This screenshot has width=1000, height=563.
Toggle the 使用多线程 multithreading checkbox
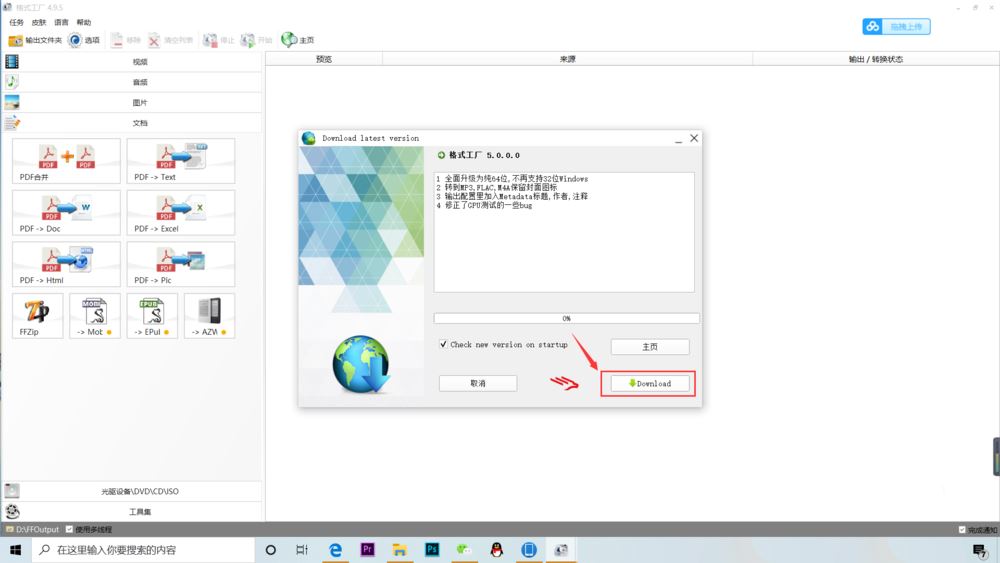tap(70, 529)
